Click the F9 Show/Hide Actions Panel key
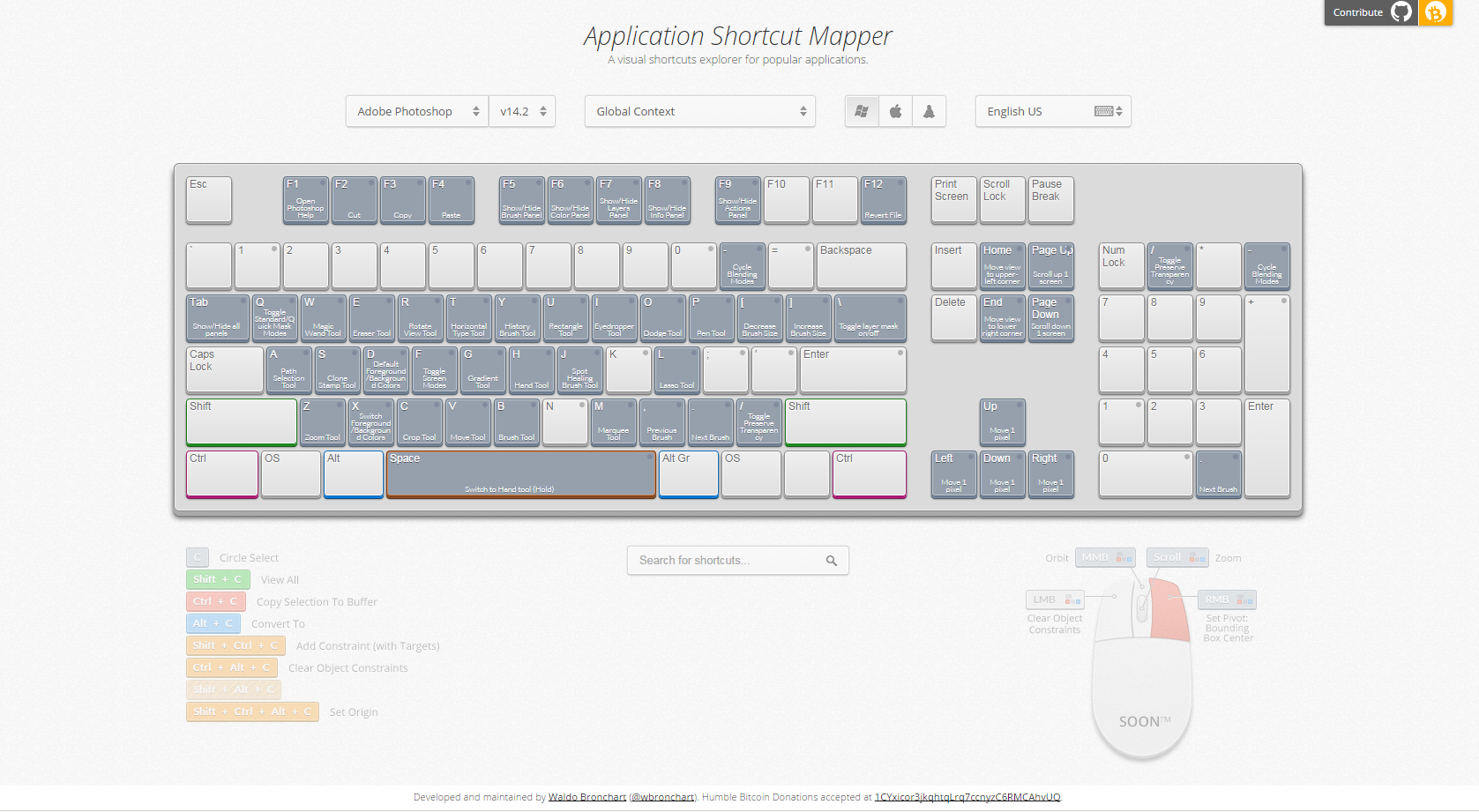Viewport: 1479px width, 812px height. [738, 200]
